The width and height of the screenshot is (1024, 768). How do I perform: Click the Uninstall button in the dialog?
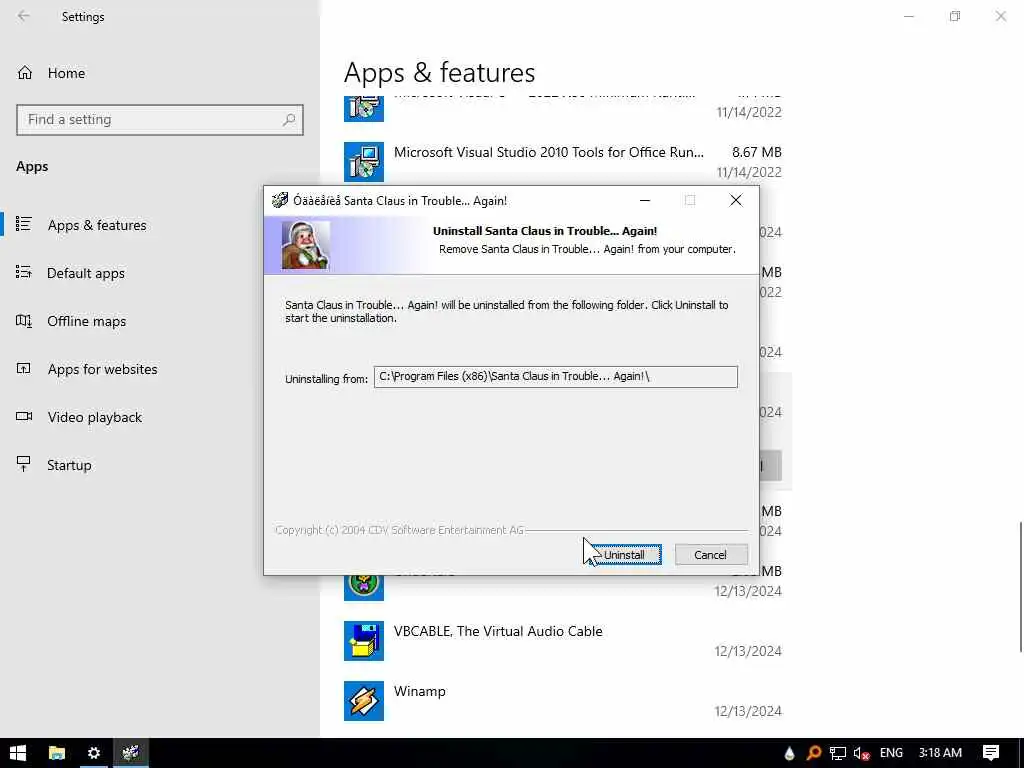624,554
